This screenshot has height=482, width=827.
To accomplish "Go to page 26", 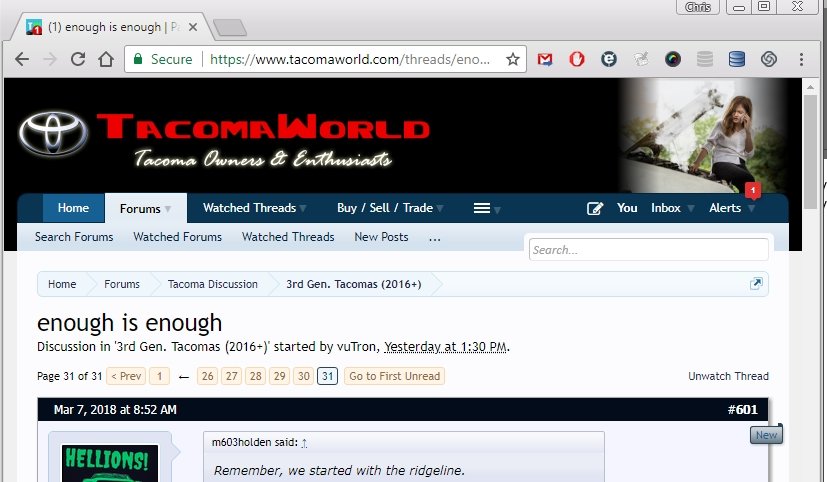I will pos(207,376).
